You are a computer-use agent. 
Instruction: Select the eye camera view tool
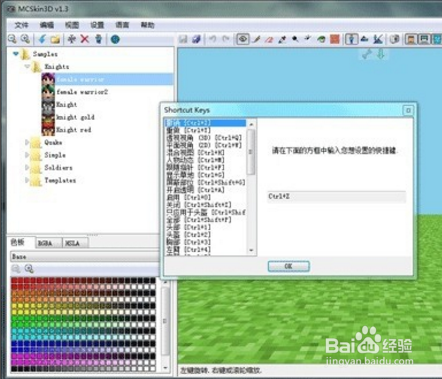click(x=243, y=39)
